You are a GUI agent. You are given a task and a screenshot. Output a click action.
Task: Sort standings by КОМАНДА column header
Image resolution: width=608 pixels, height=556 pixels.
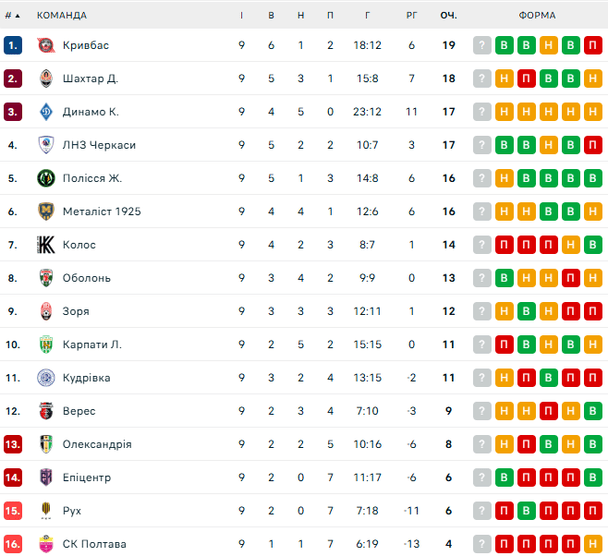tap(62, 15)
